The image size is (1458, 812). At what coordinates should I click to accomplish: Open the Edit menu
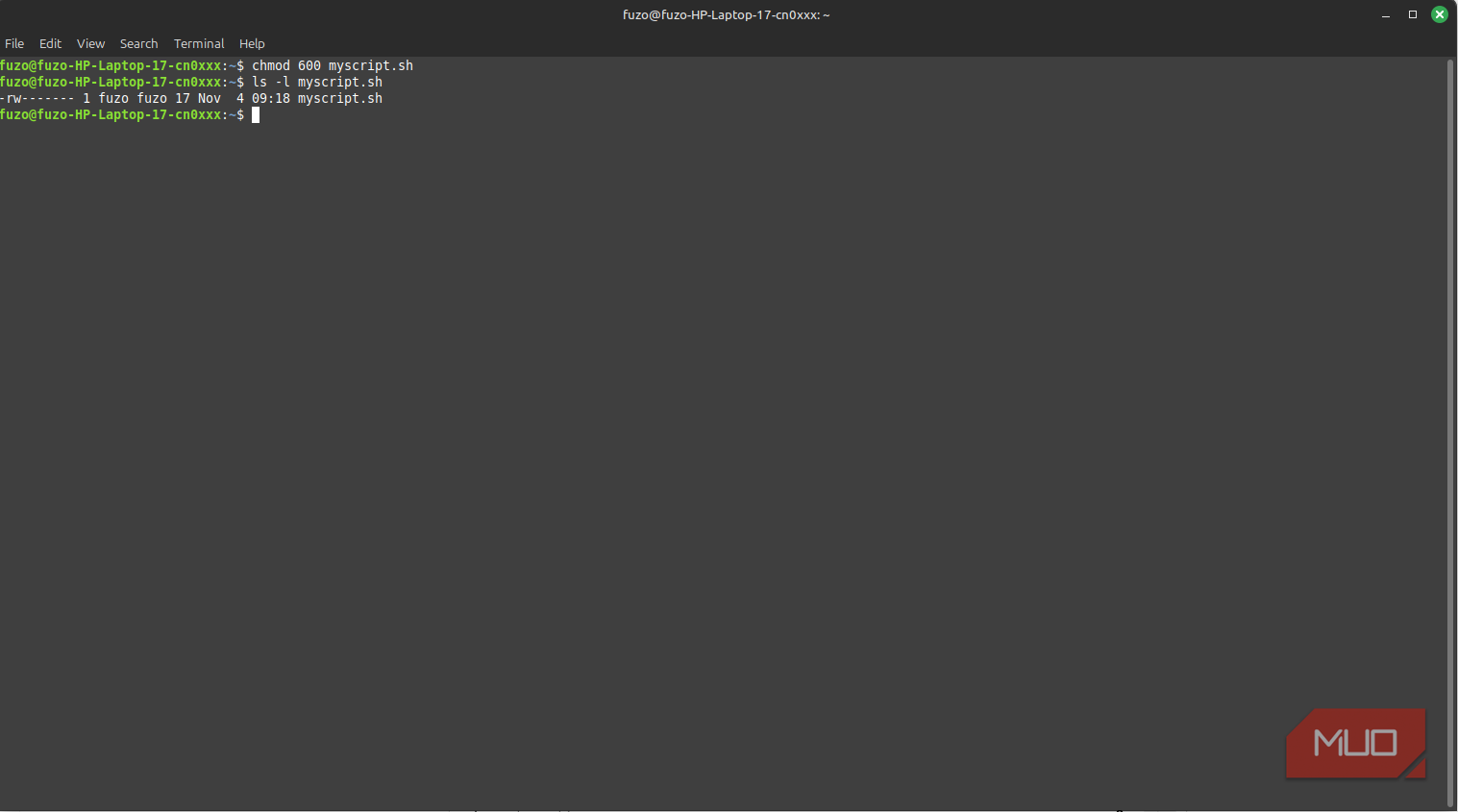pos(50,43)
